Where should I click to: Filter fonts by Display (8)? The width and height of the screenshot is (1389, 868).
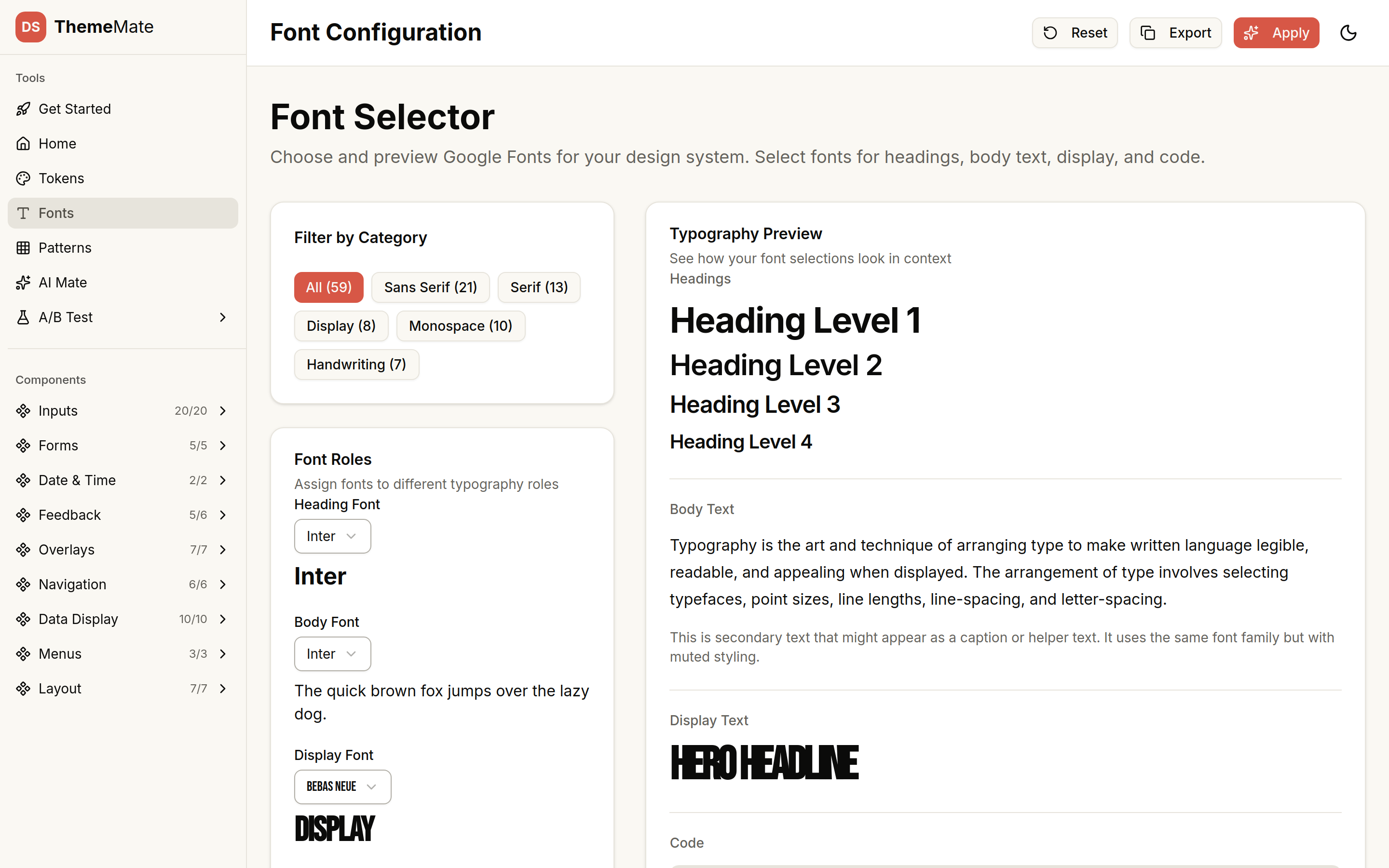tap(341, 326)
